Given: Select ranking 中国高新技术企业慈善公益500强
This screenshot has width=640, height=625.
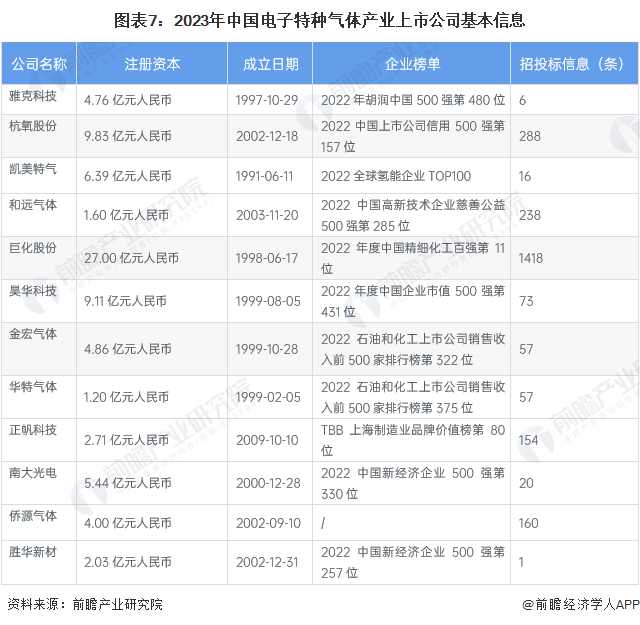Looking at the screenshot, I should 413,215.
